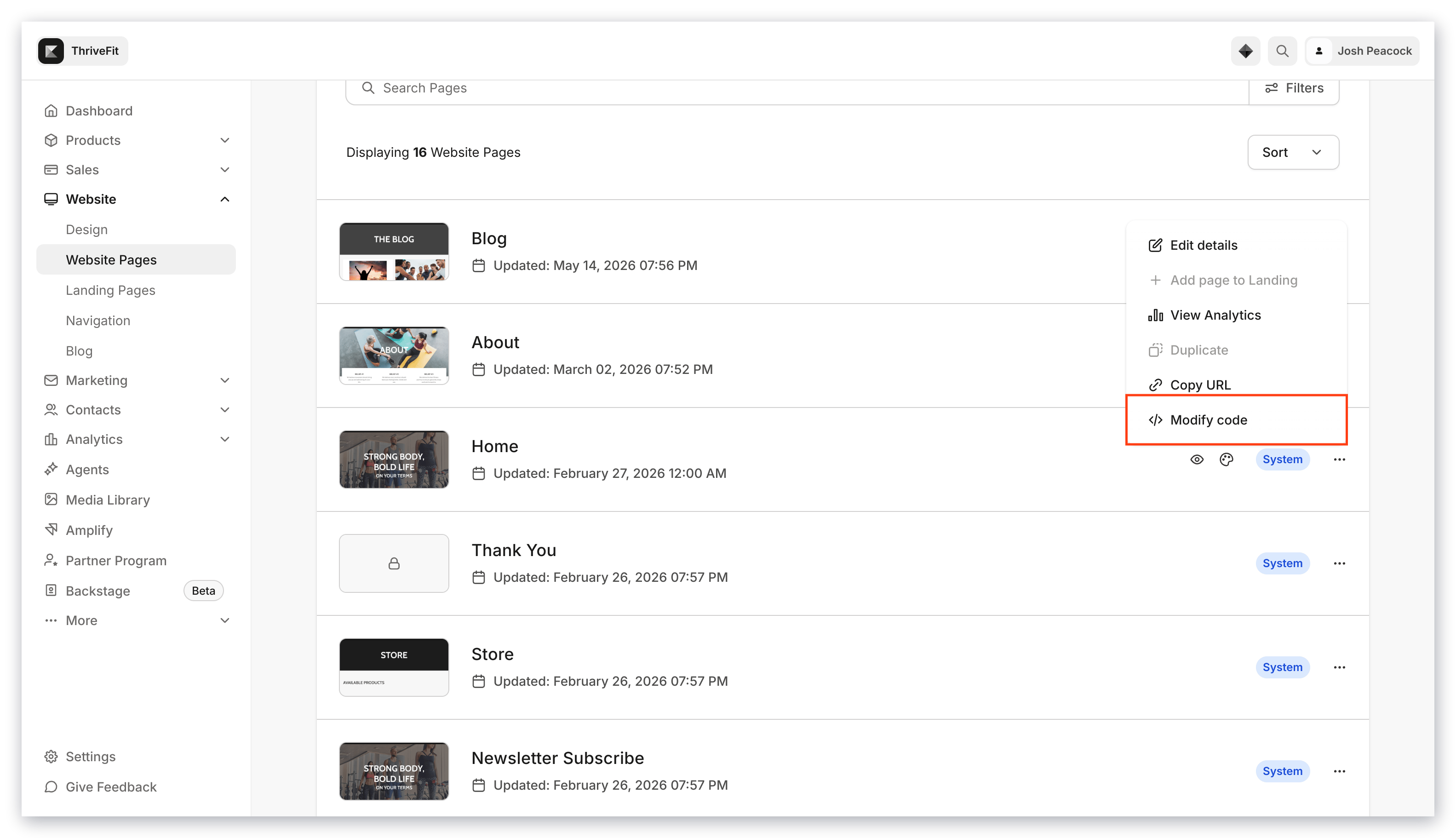
Task: Select Website Pages in sidebar
Action: click(x=137, y=259)
